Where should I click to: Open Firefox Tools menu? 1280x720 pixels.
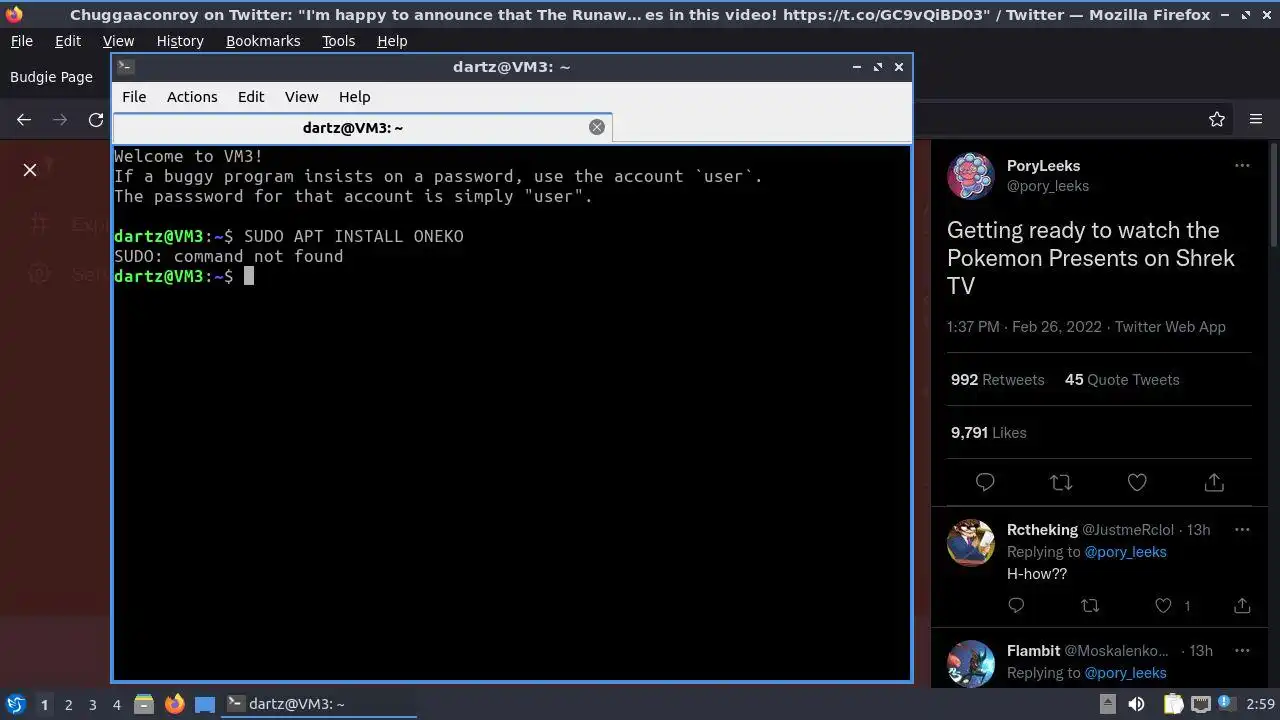pos(338,41)
